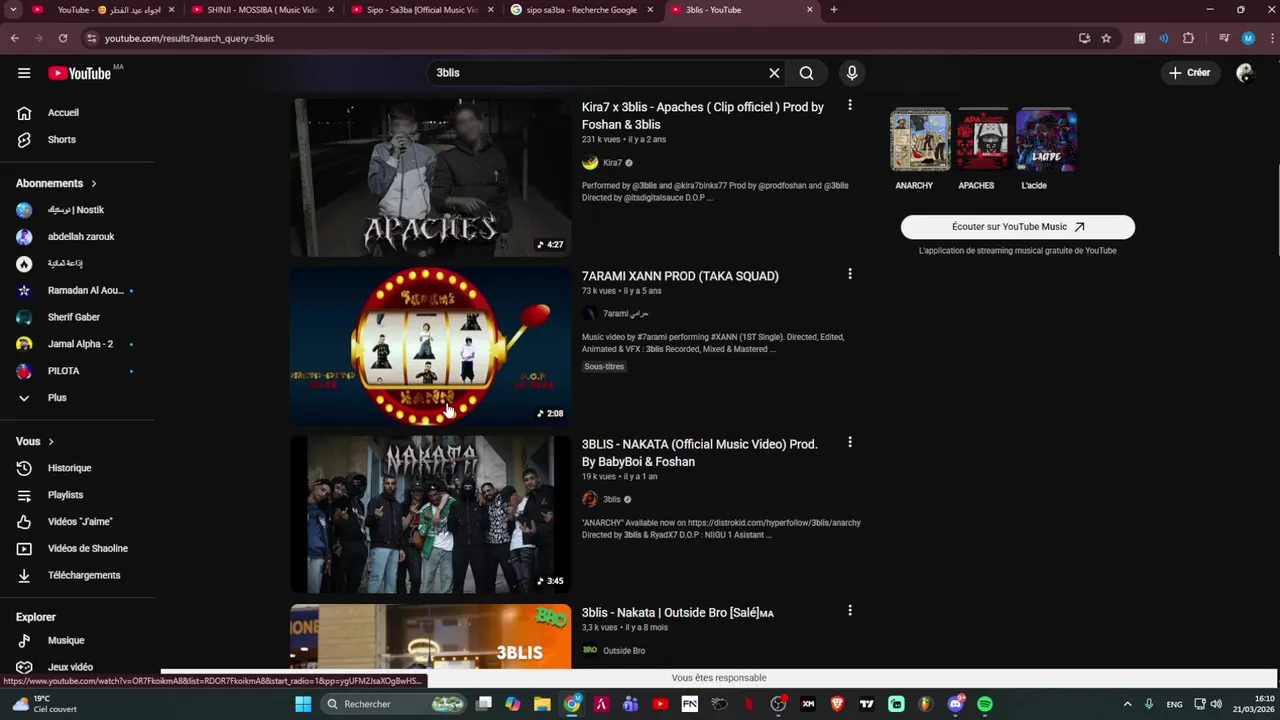Clear the search box with the X

pos(774,73)
